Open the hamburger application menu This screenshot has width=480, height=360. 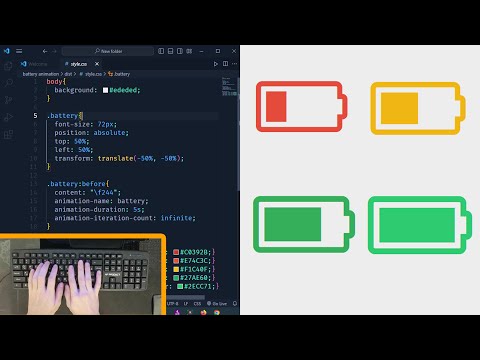point(19,51)
